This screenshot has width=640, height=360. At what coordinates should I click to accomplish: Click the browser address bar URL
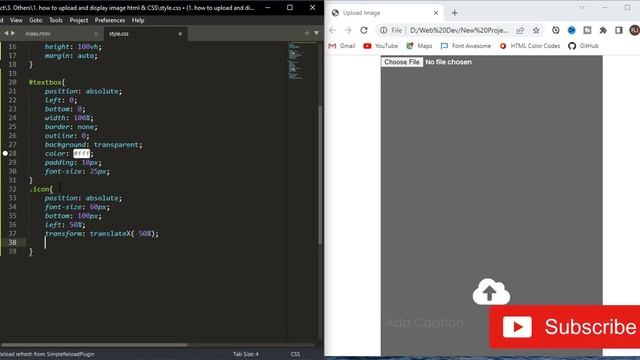(459, 30)
